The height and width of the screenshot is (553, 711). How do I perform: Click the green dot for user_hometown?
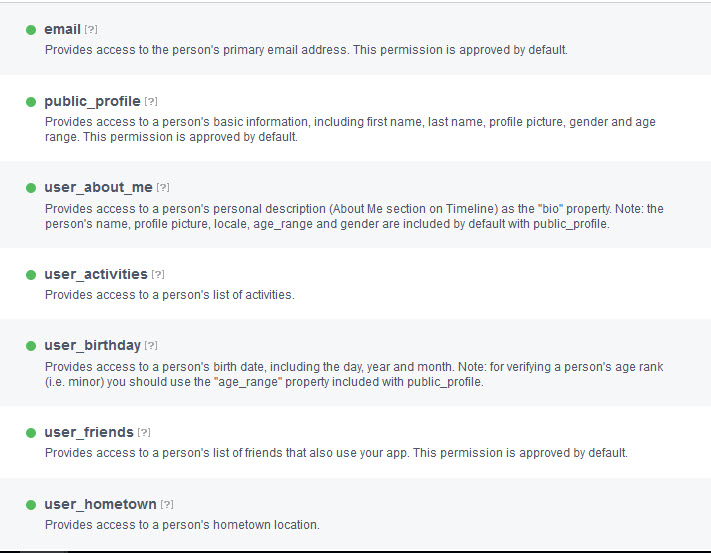pyautogui.click(x=31, y=504)
